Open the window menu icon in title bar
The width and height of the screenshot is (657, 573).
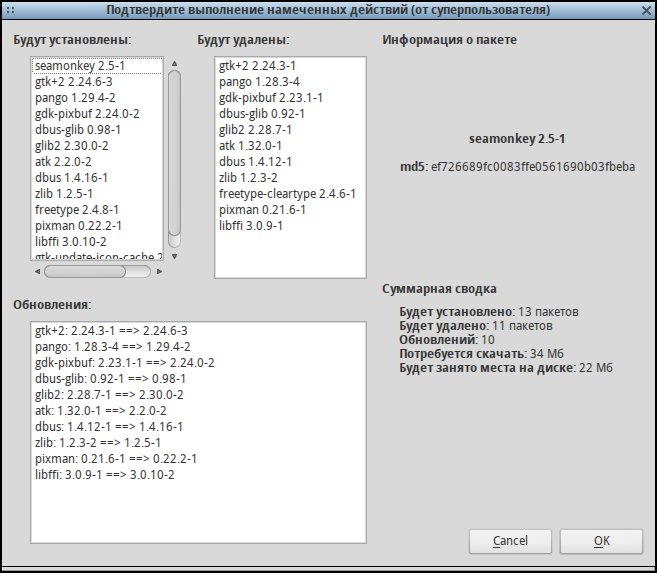10,10
